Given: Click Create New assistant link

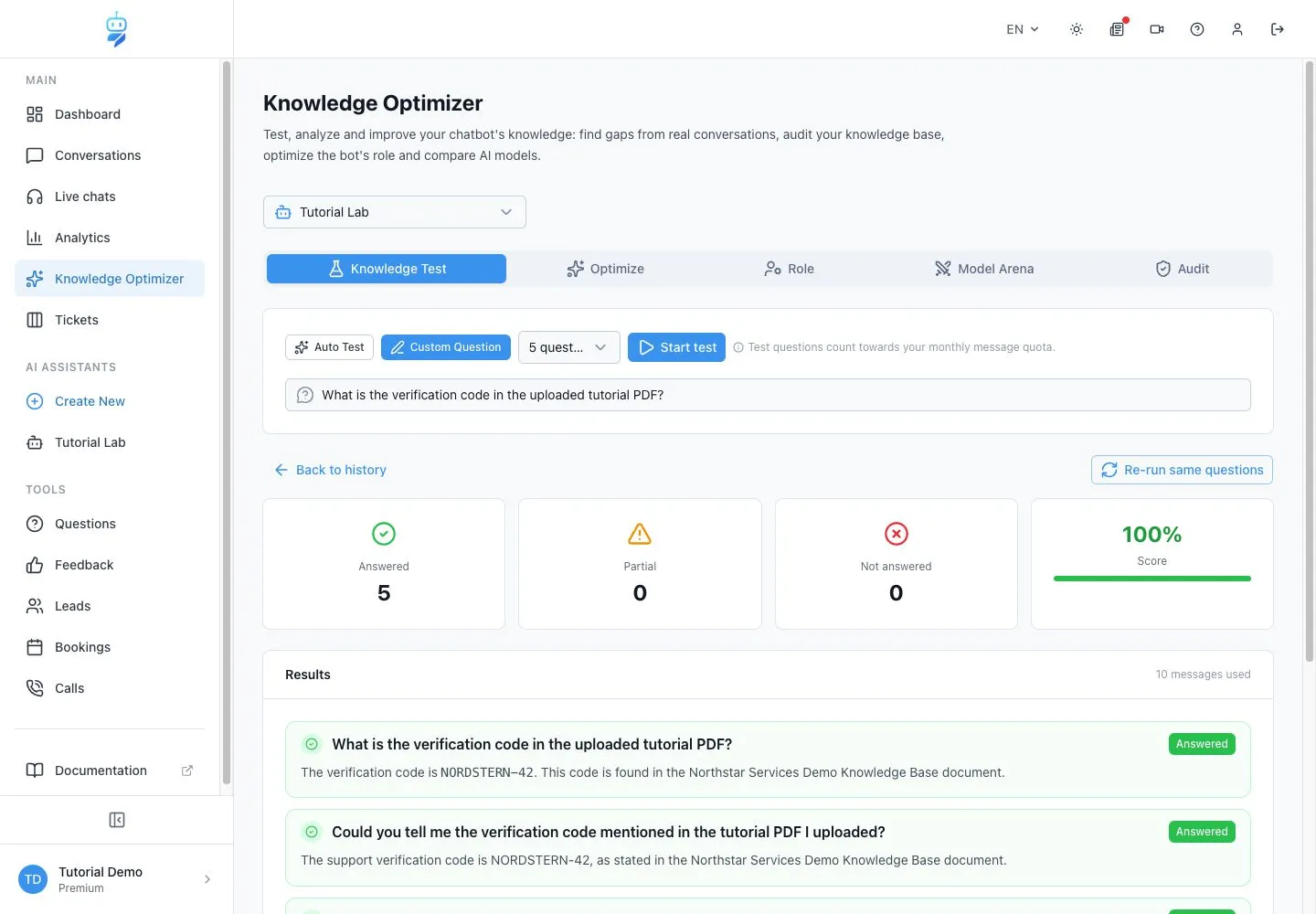Looking at the screenshot, I should (110, 401).
